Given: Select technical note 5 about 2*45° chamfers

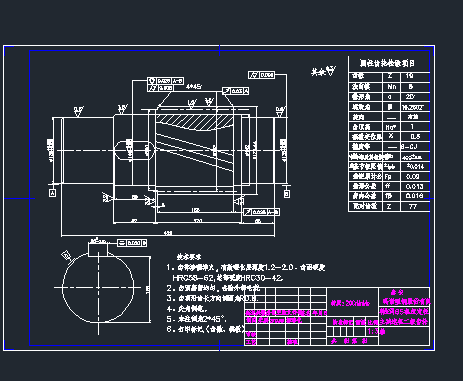Looking at the screenshot, I should click(x=197, y=319).
